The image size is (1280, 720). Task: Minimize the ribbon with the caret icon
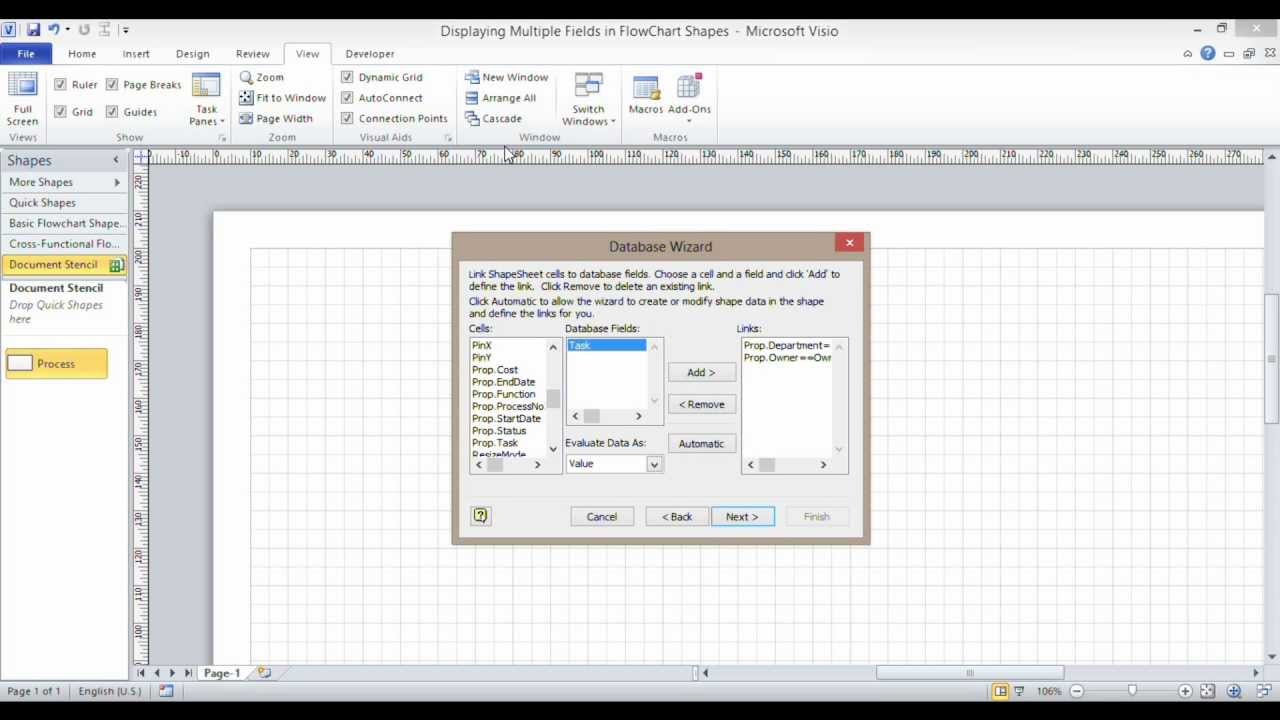[1188, 54]
